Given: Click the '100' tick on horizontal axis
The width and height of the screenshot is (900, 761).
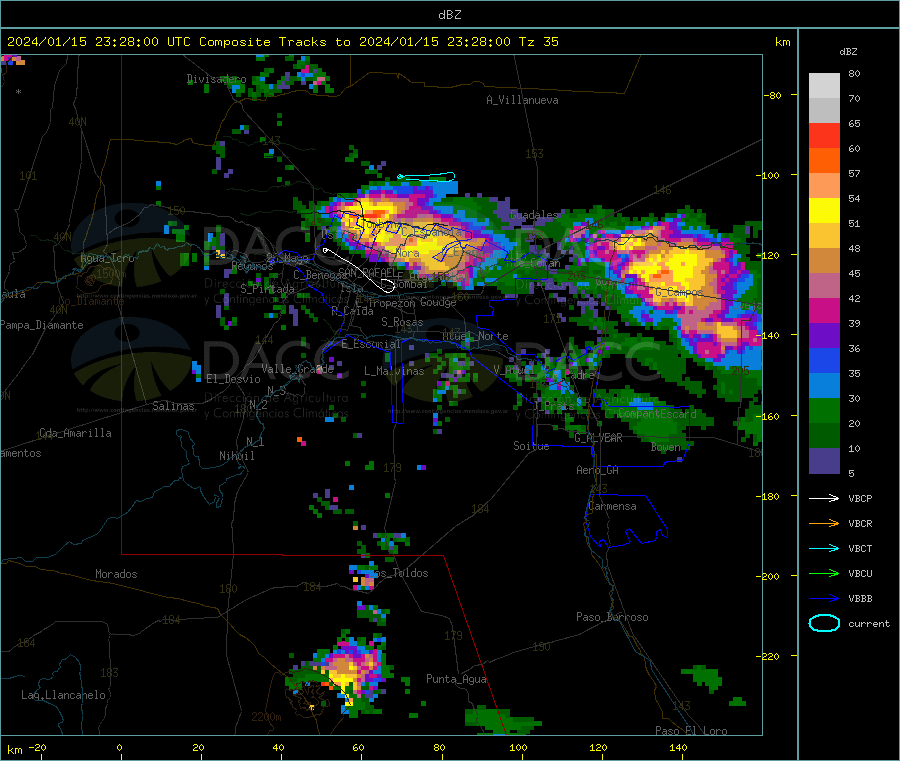Looking at the screenshot, I should 518,747.
